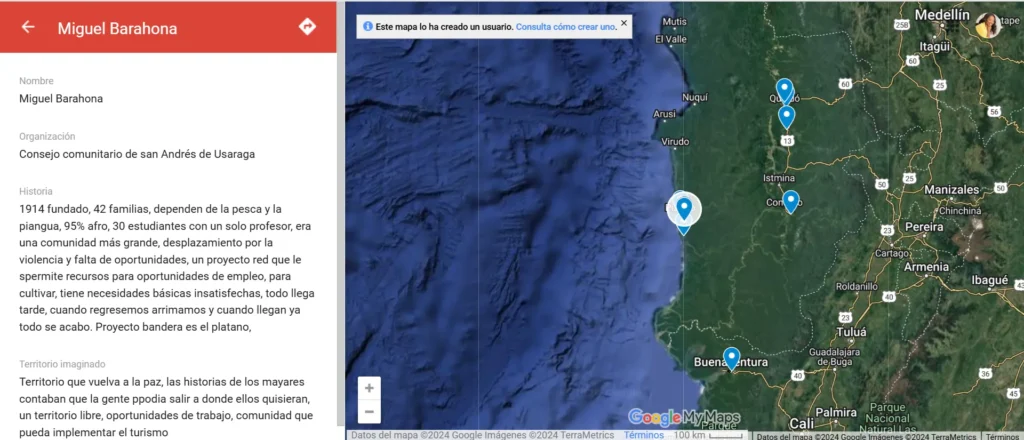Close the user-created map notice

coord(624,23)
